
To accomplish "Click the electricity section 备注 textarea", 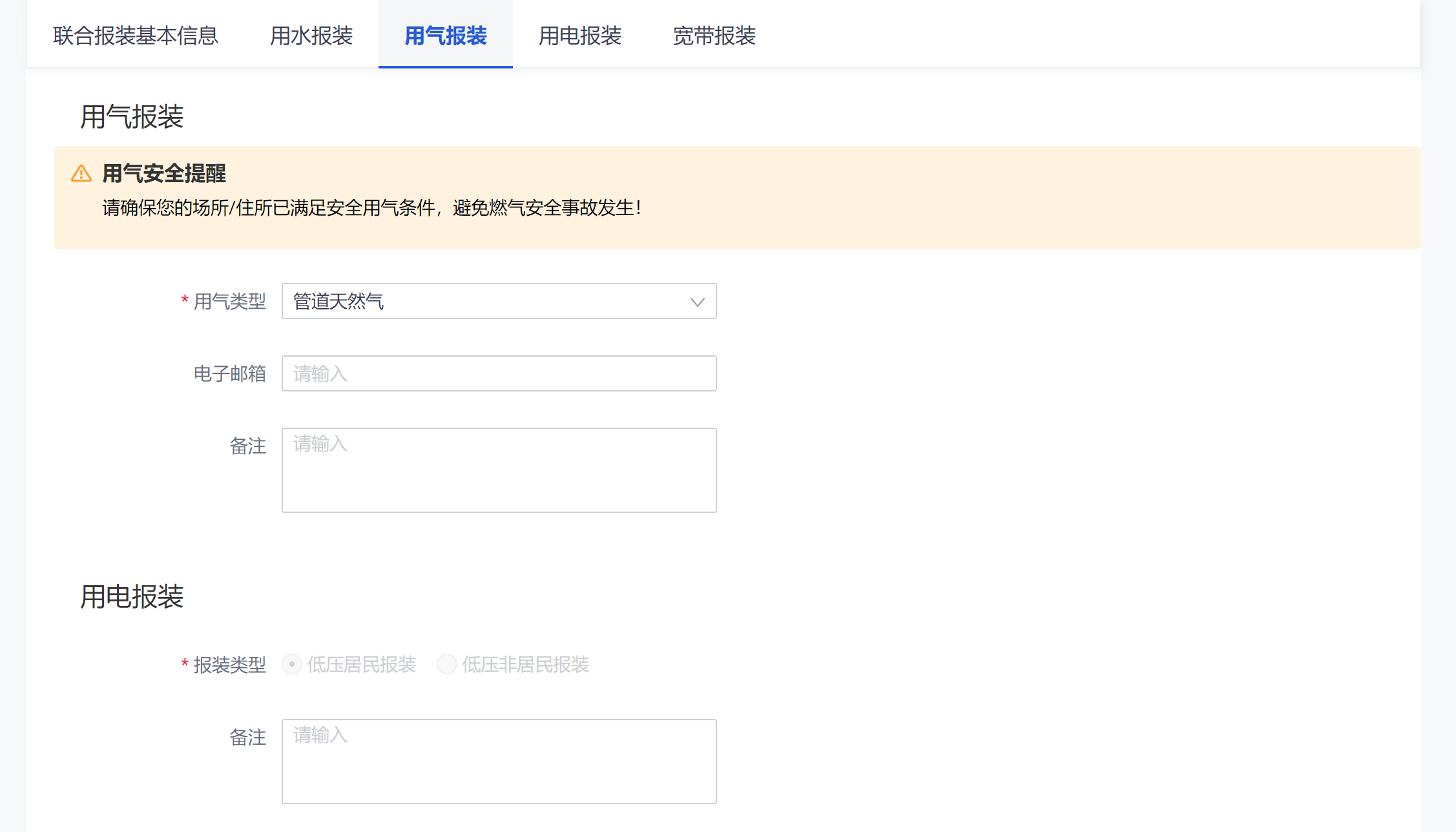I will (499, 761).
